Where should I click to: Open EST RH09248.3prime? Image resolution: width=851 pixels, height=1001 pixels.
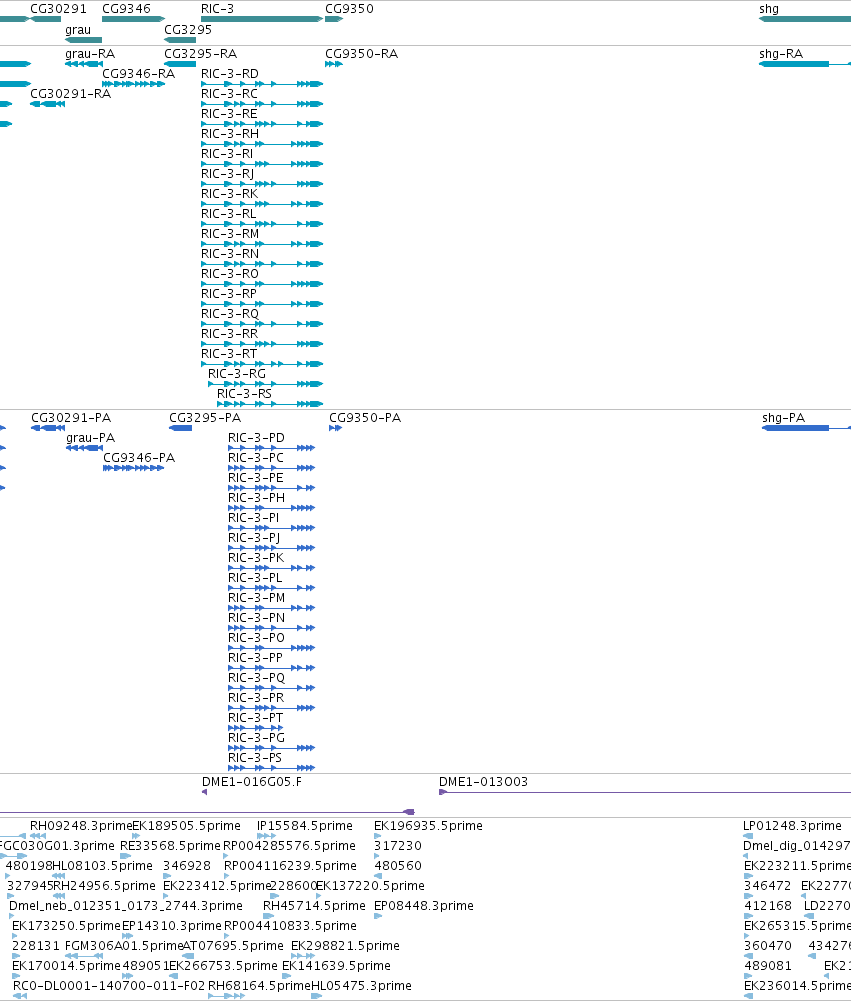click(x=38, y=836)
